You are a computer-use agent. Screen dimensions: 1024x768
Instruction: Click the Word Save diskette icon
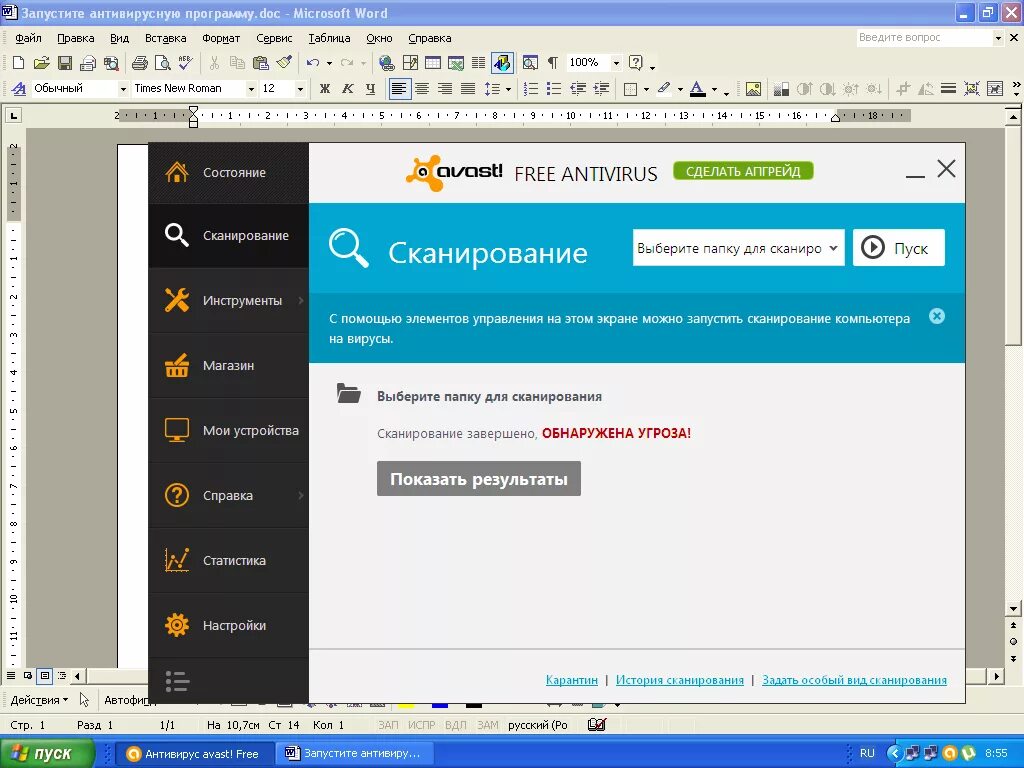[65, 63]
